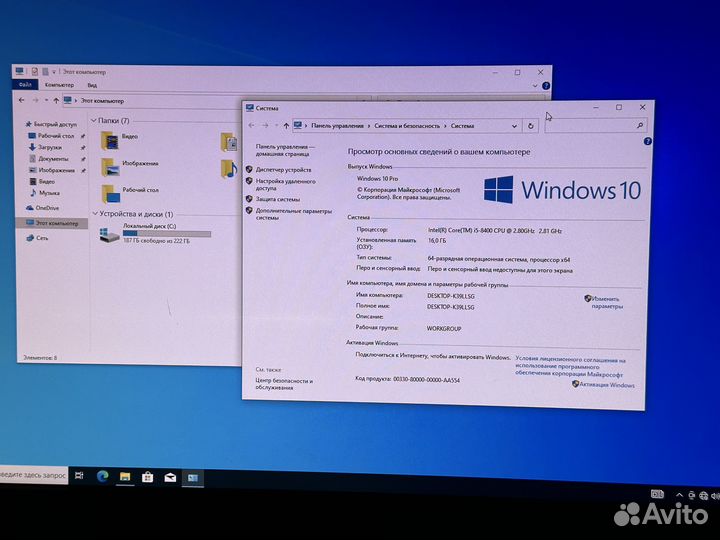Open Центр безопасности и обслуживания link
The image size is (720, 540).
coord(284,384)
